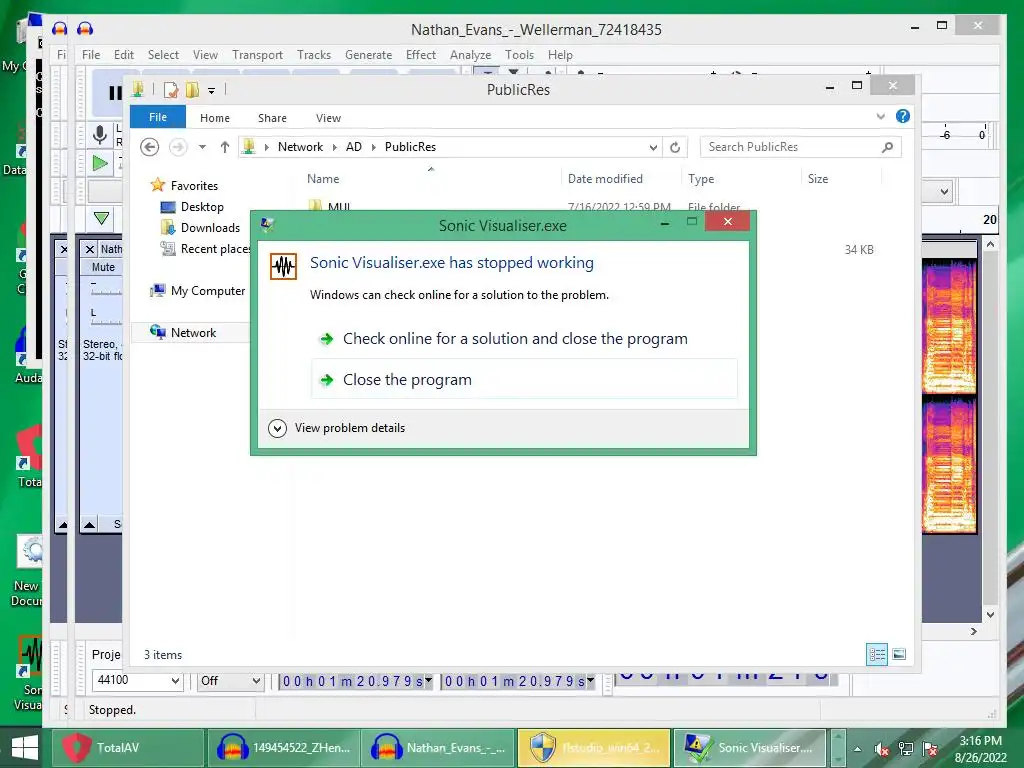1024x768 pixels.
Task: Sort by the Size column header
Action: 818,178
